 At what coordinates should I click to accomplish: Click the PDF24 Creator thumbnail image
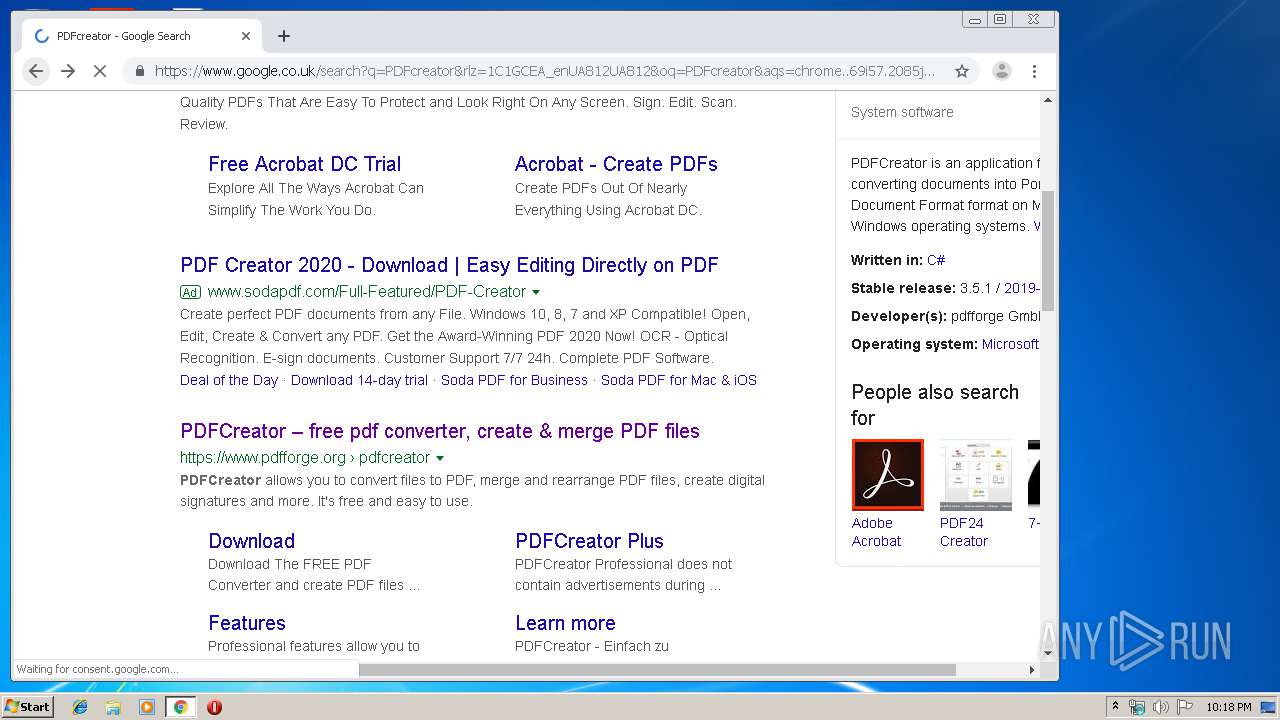pos(976,475)
